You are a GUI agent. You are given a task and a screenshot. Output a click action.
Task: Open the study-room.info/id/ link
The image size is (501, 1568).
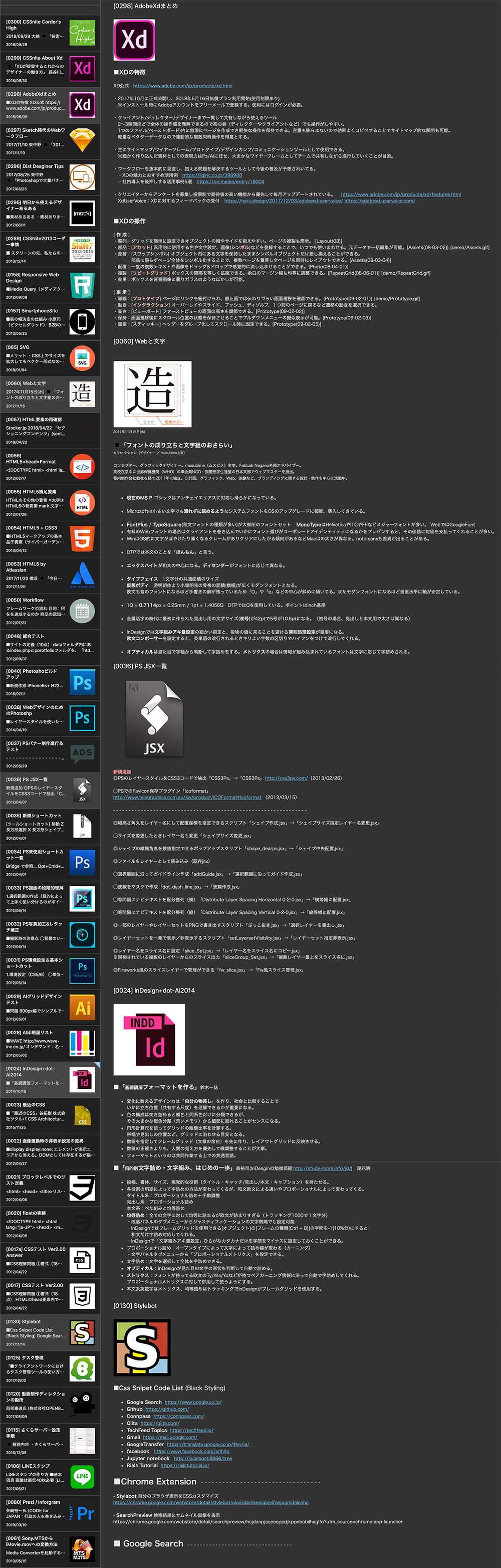[x=322, y=1168]
